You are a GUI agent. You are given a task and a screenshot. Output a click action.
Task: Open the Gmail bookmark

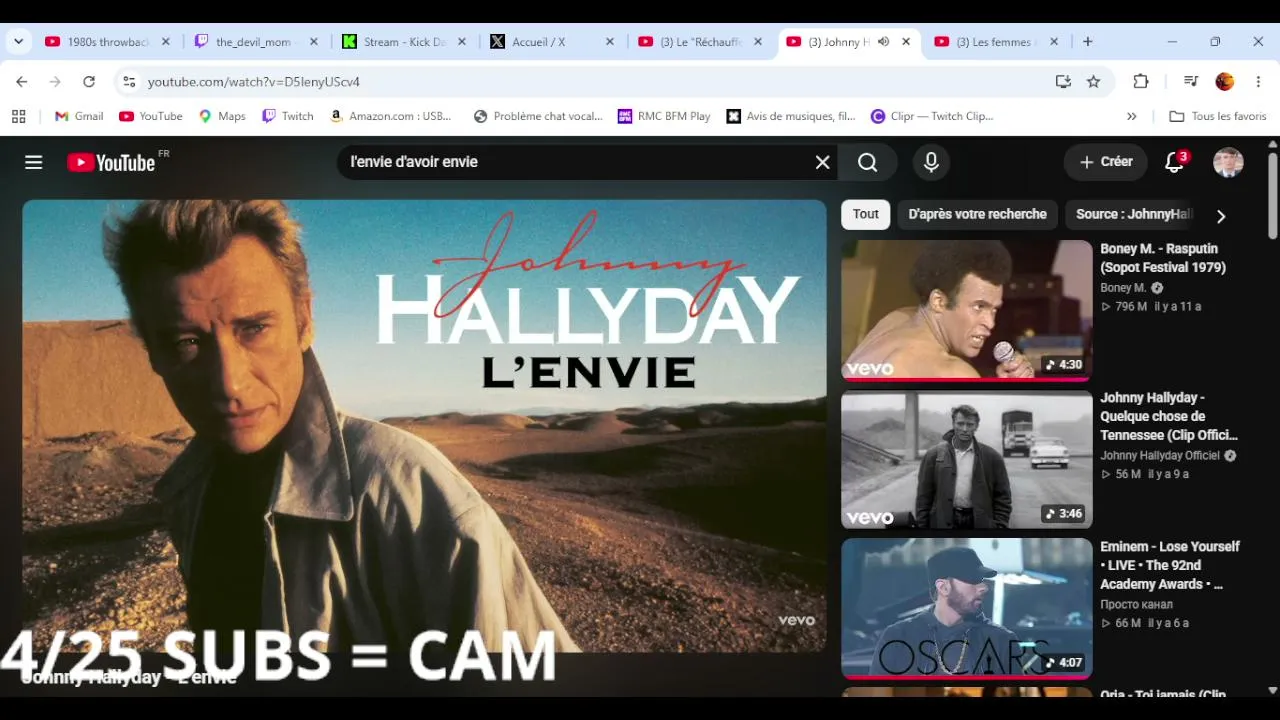(x=79, y=116)
